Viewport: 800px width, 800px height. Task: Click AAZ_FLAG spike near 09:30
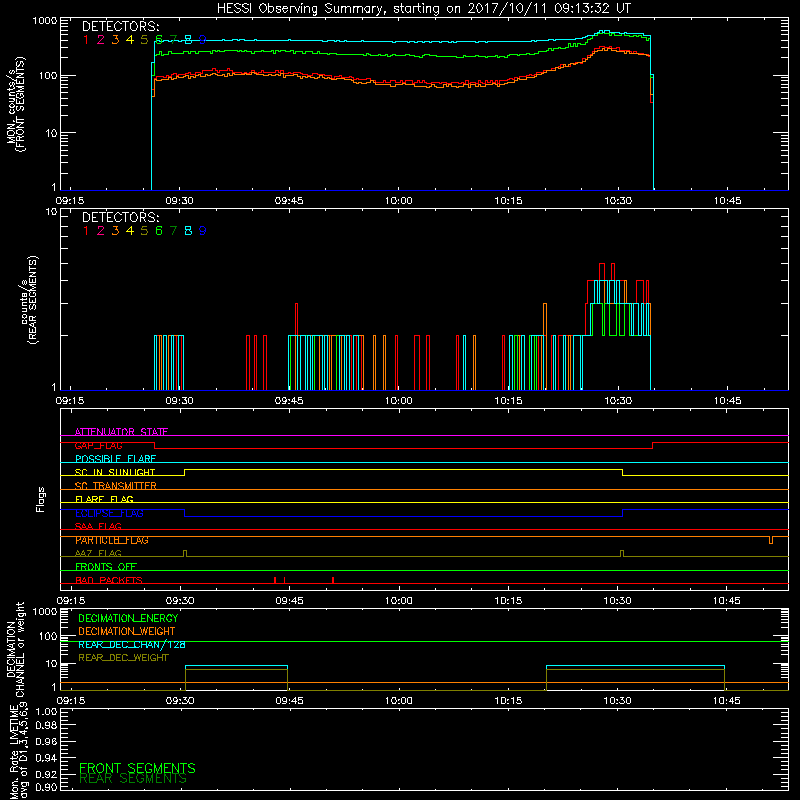tap(185, 553)
